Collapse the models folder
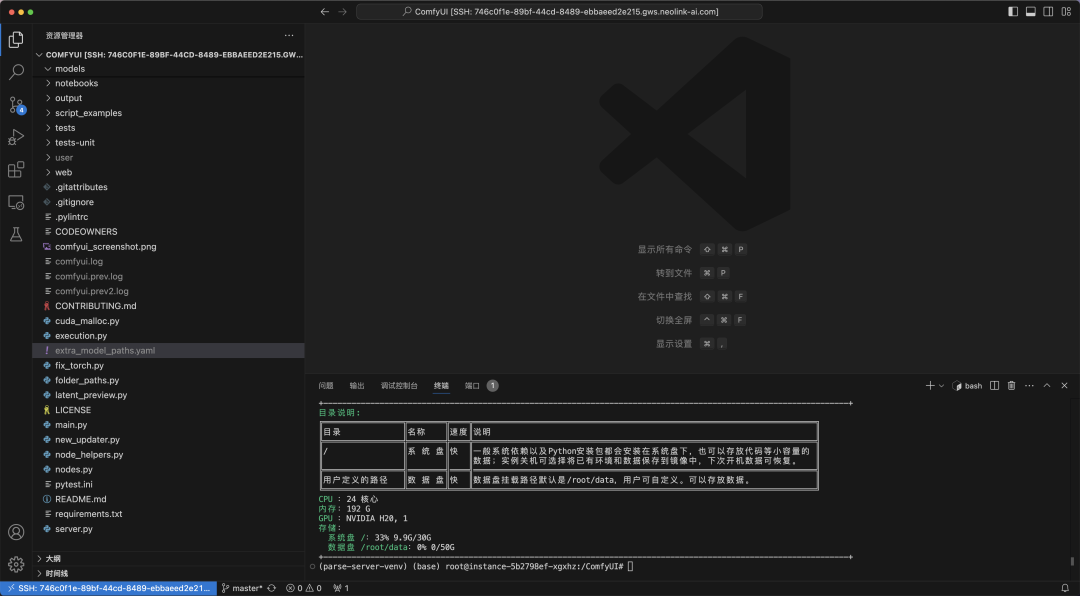Image resolution: width=1080 pixels, height=596 pixels. (48, 69)
